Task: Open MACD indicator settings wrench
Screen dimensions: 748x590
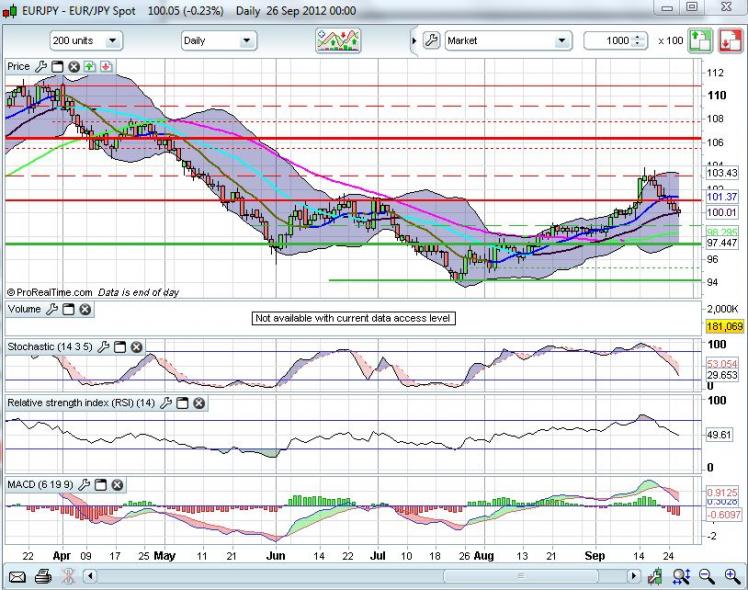Action: tap(86, 485)
